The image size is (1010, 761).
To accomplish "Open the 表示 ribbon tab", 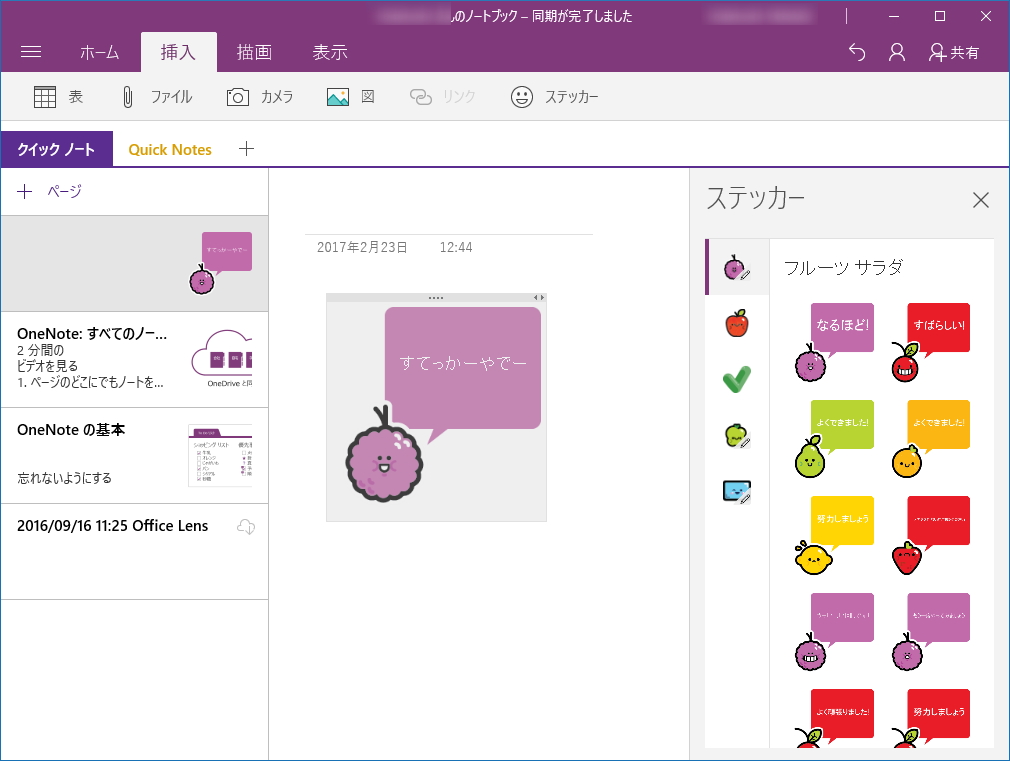I will click(x=330, y=52).
